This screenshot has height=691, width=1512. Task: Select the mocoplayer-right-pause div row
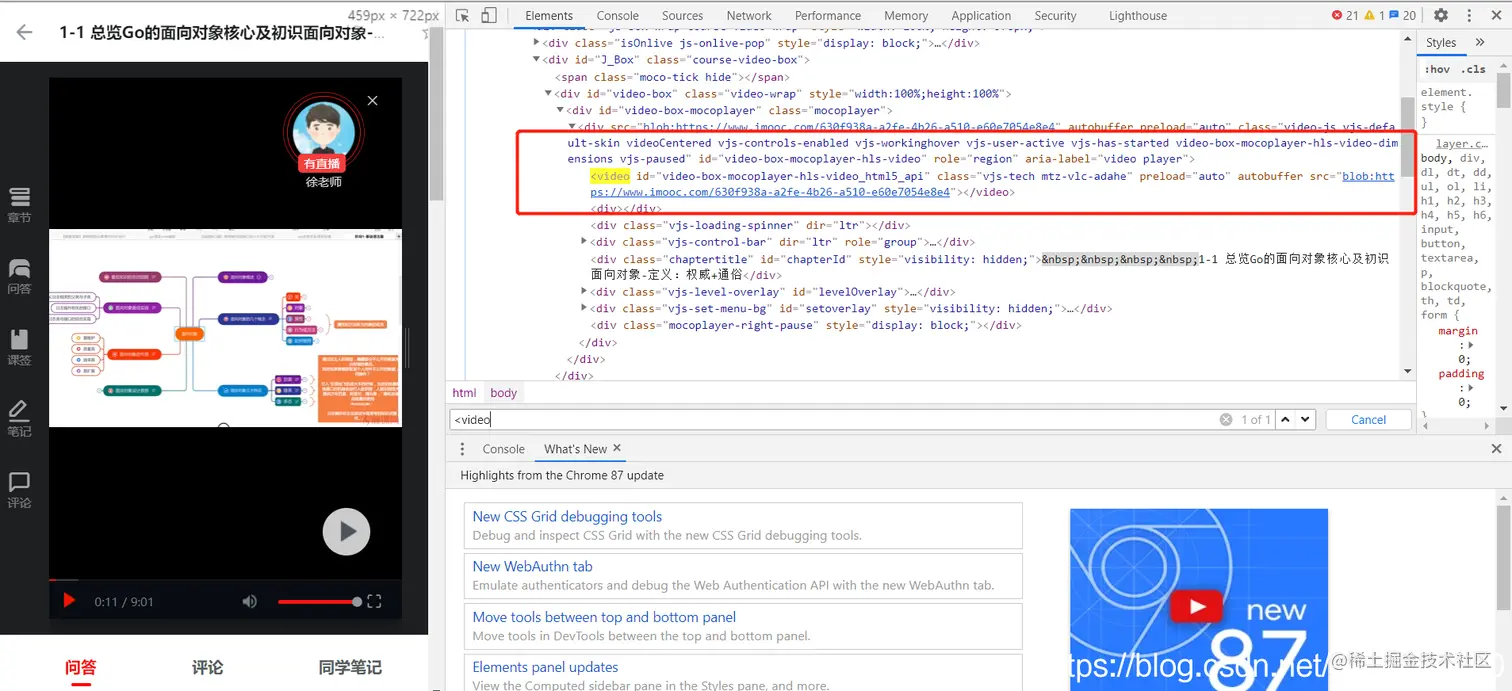pos(806,325)
